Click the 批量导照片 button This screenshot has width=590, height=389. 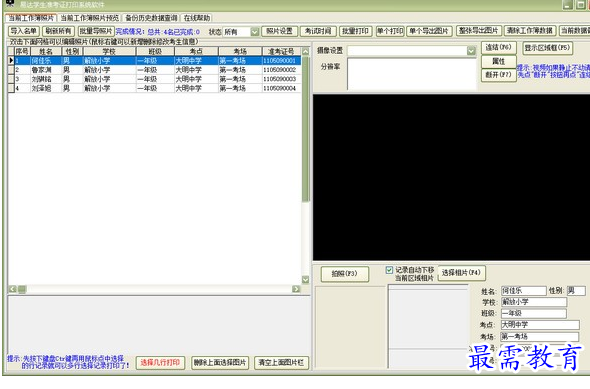coord(96,31)
